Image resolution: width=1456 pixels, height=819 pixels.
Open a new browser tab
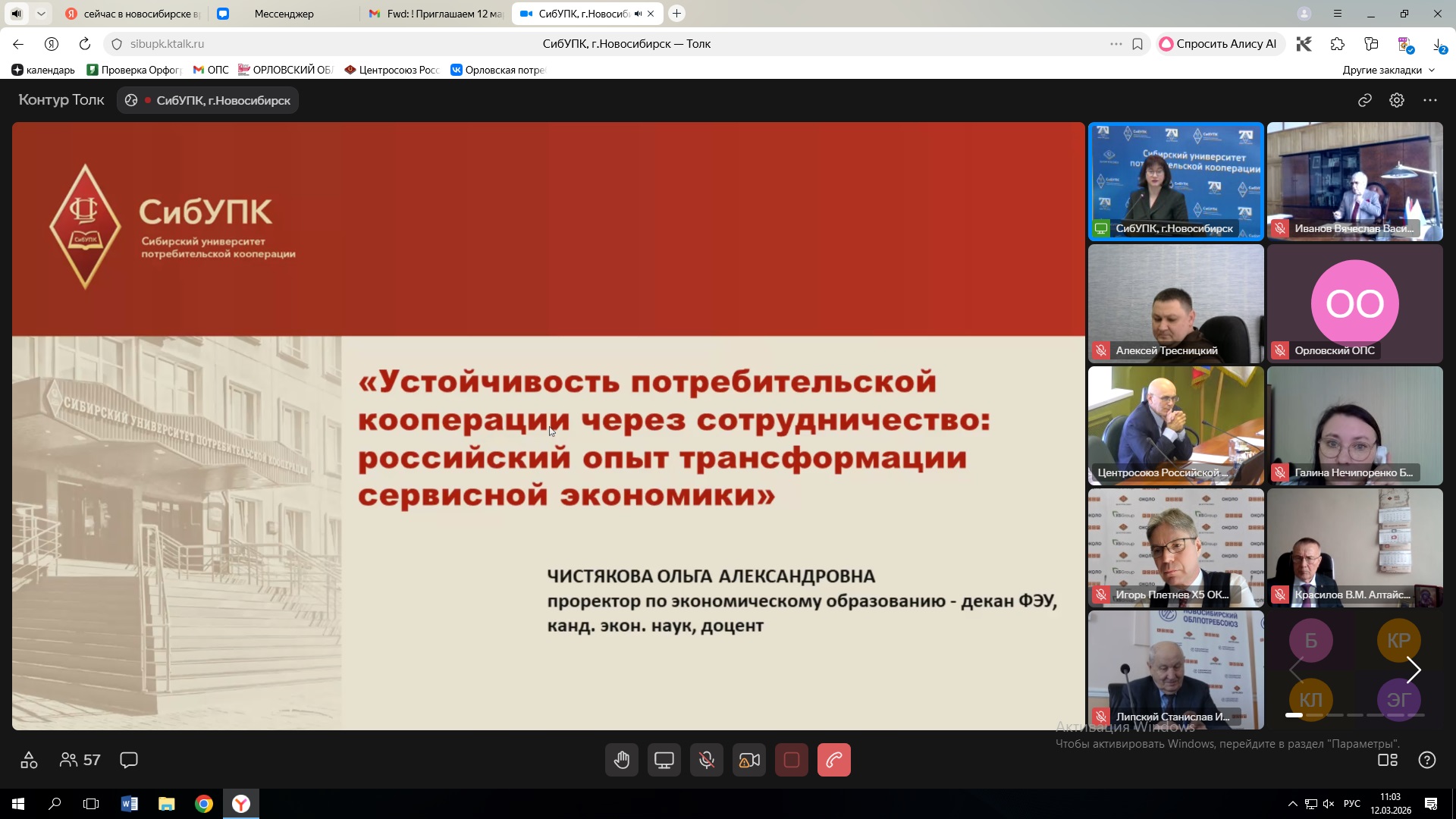tap(677, 14)
